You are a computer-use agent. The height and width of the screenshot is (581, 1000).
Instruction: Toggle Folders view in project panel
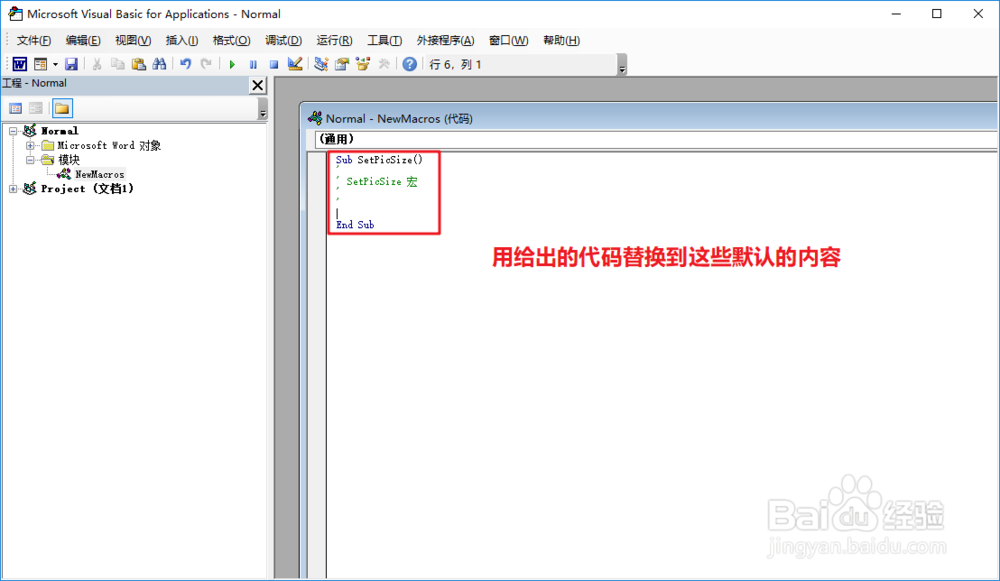(62, 108)
